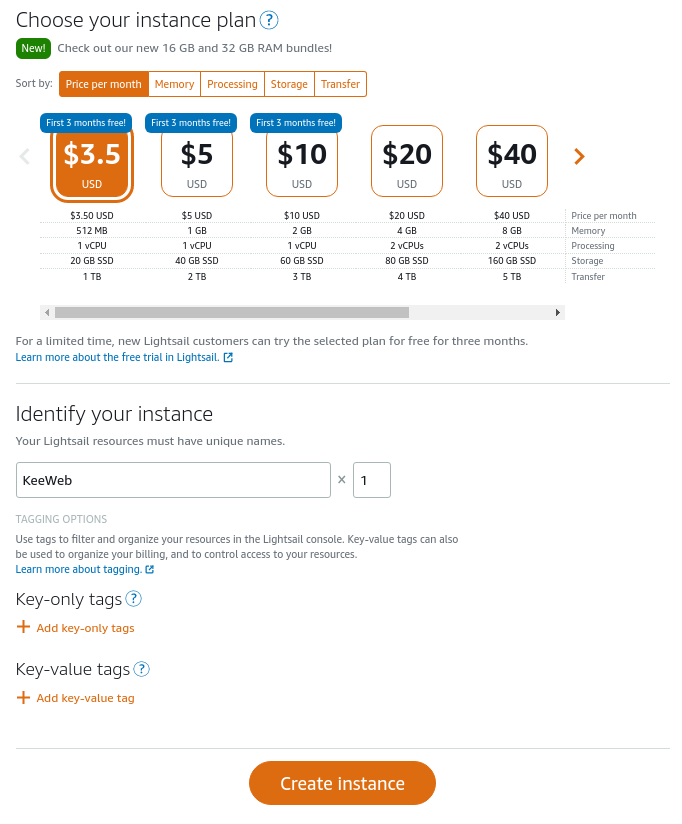Click the plus icon for key-value tag

click(24, 698)
